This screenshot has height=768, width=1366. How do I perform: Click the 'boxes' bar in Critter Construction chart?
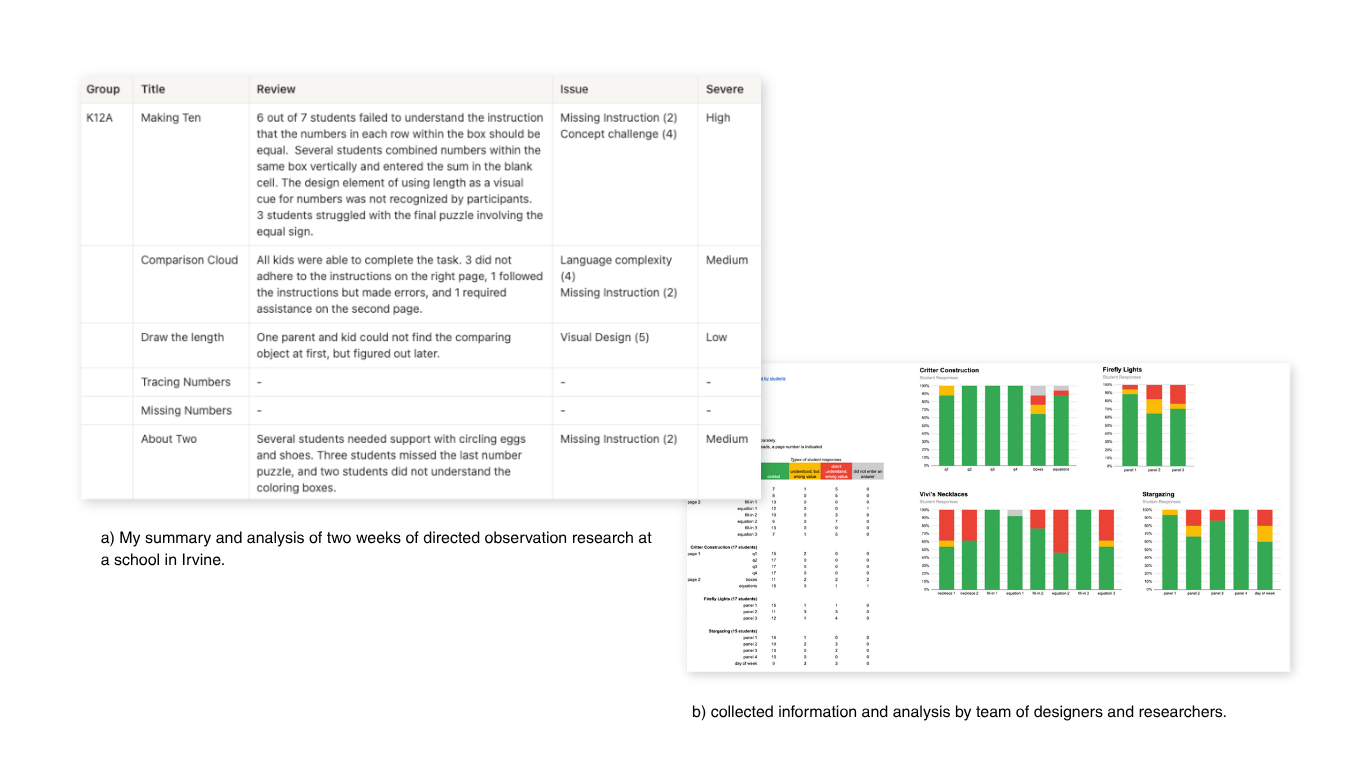point(1038,426)
